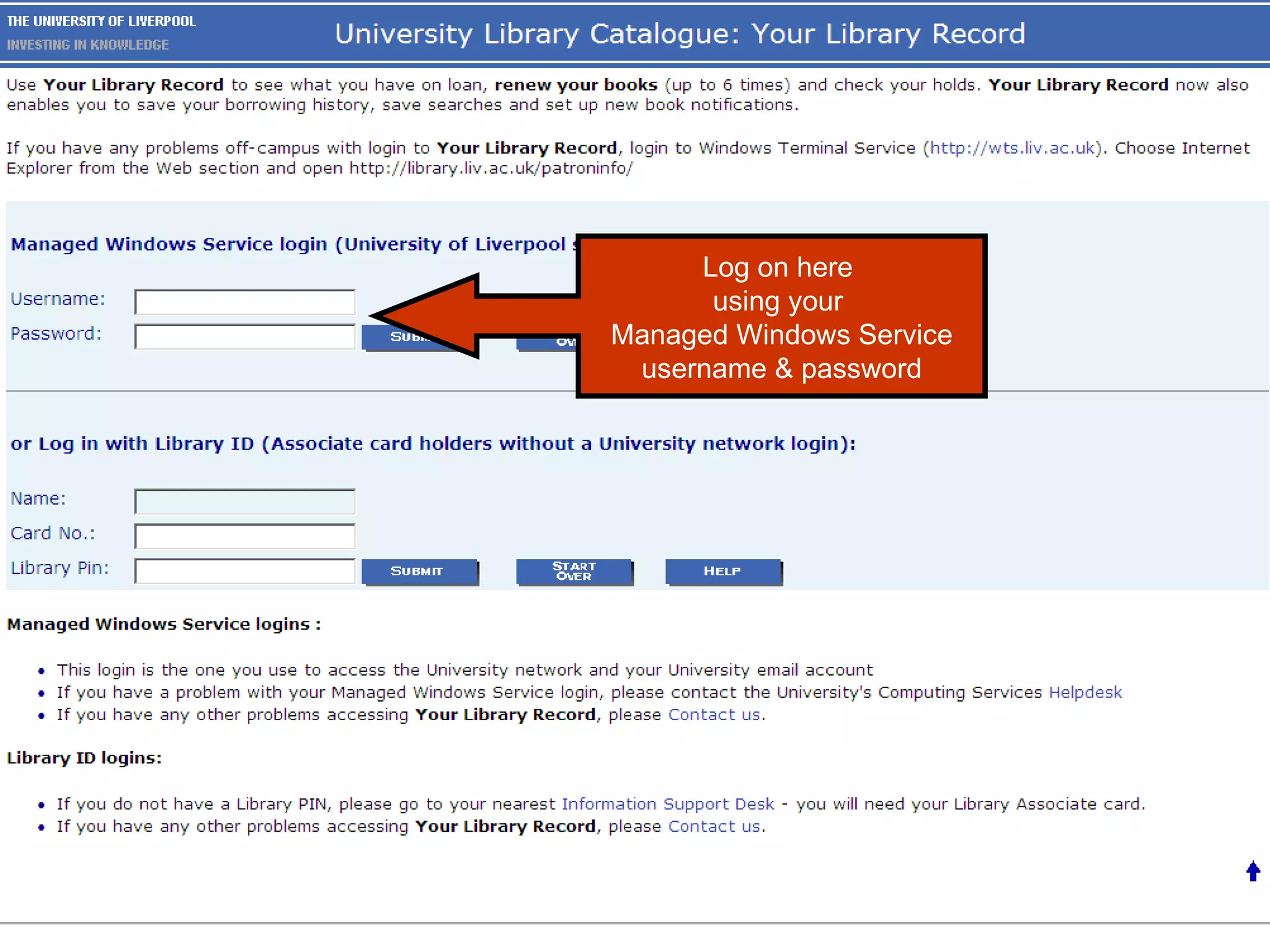Click Start Over in Library ID section

click(x=574, y=571)
